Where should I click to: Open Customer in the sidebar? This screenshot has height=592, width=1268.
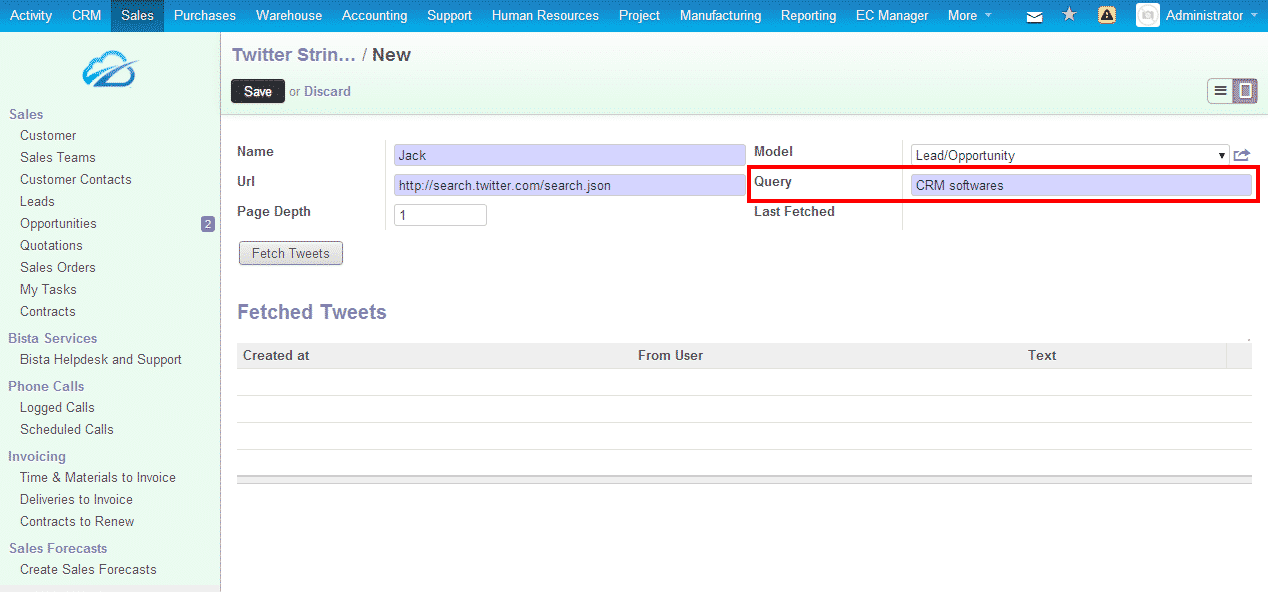point(48,135)
